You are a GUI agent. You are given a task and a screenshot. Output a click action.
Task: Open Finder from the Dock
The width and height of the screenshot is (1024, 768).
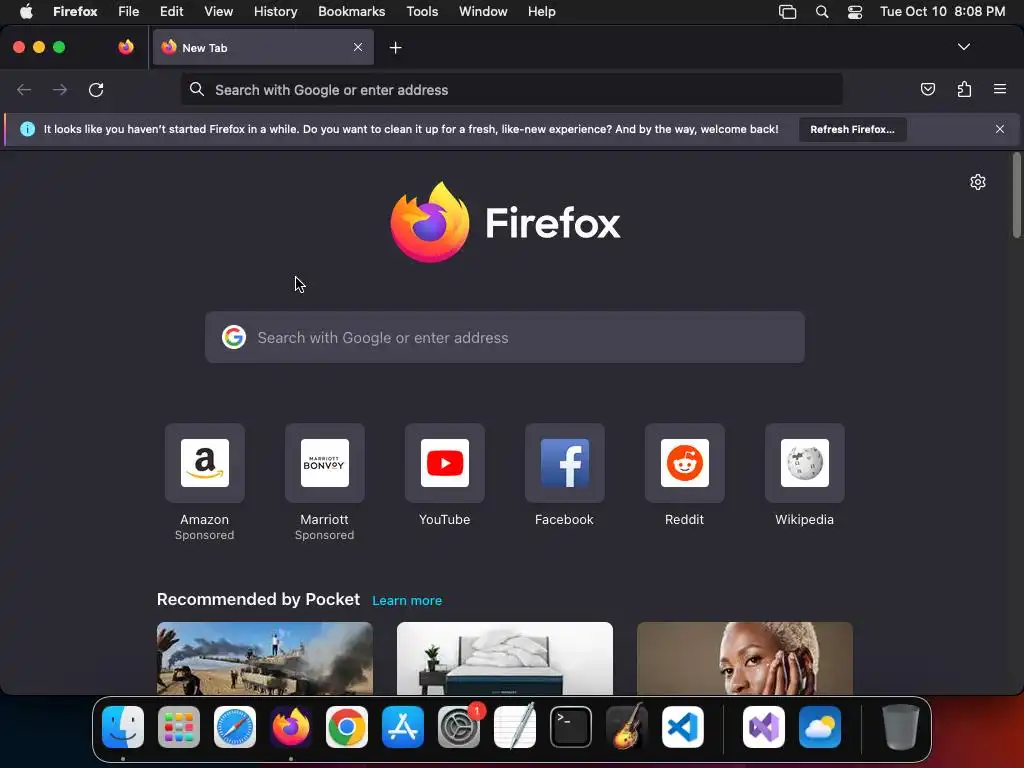(123, 727)
